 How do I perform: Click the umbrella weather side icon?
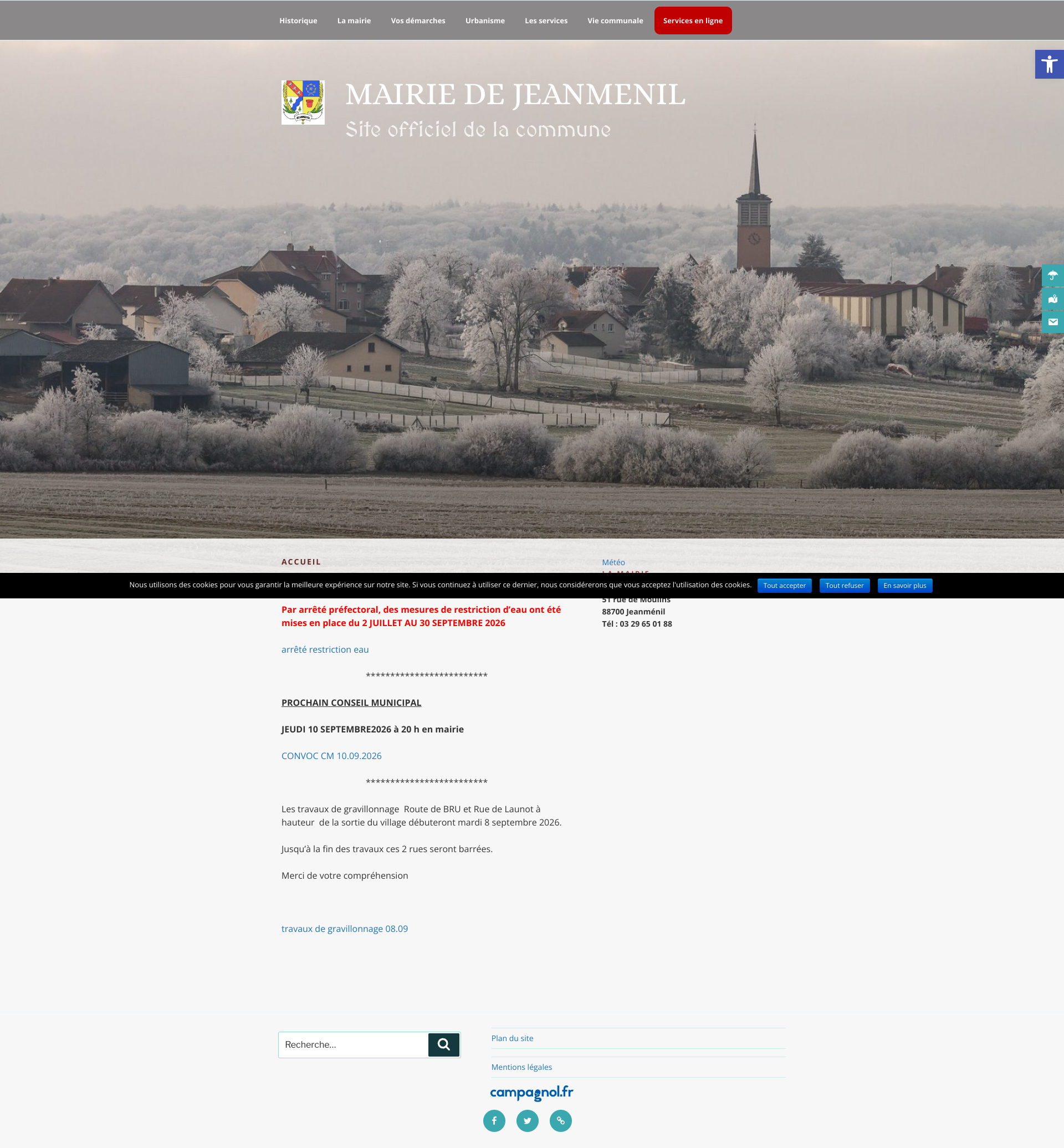pyautogui.click(x=1052, y=275)
